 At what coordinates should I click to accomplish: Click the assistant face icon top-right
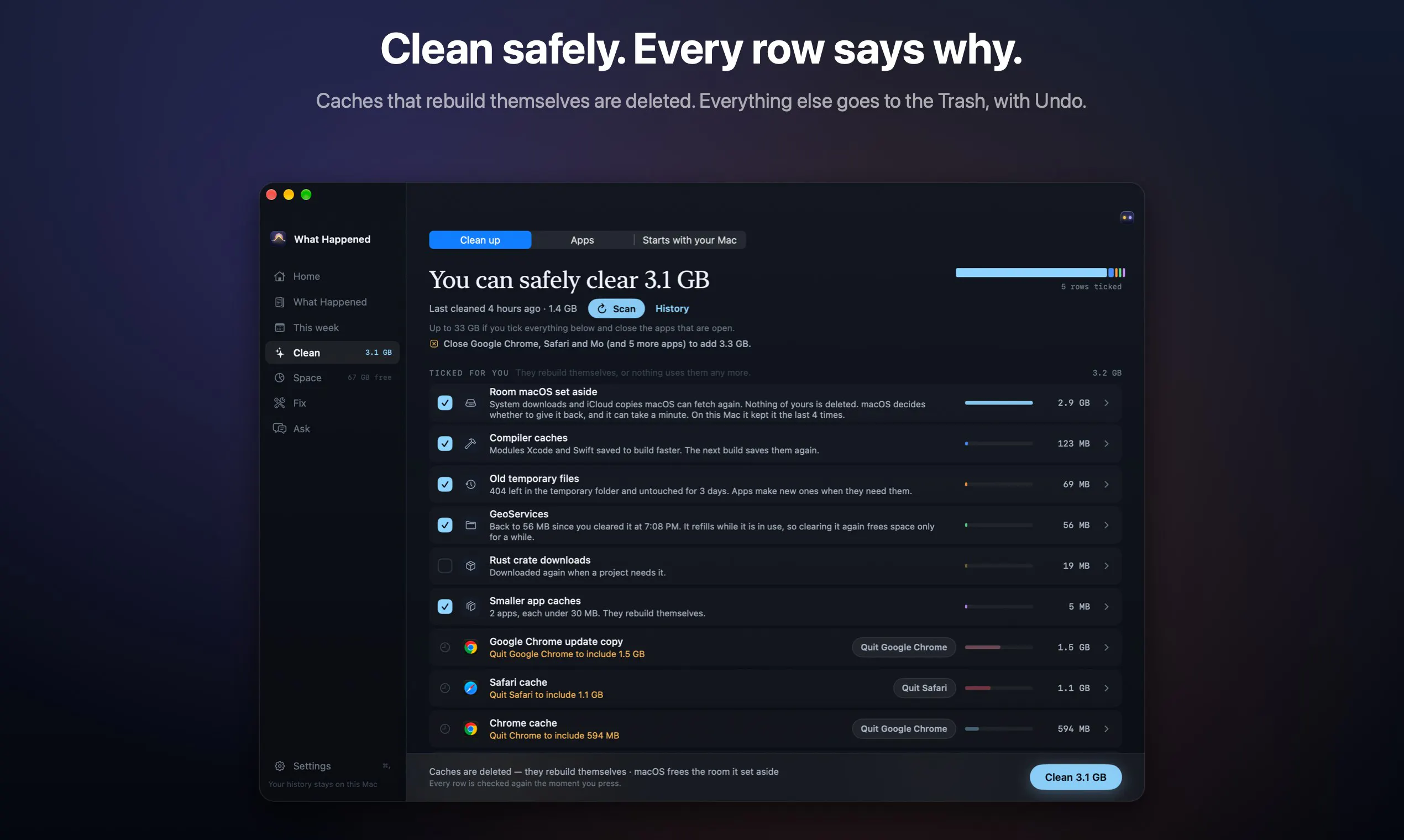(x=1127, y=217)
